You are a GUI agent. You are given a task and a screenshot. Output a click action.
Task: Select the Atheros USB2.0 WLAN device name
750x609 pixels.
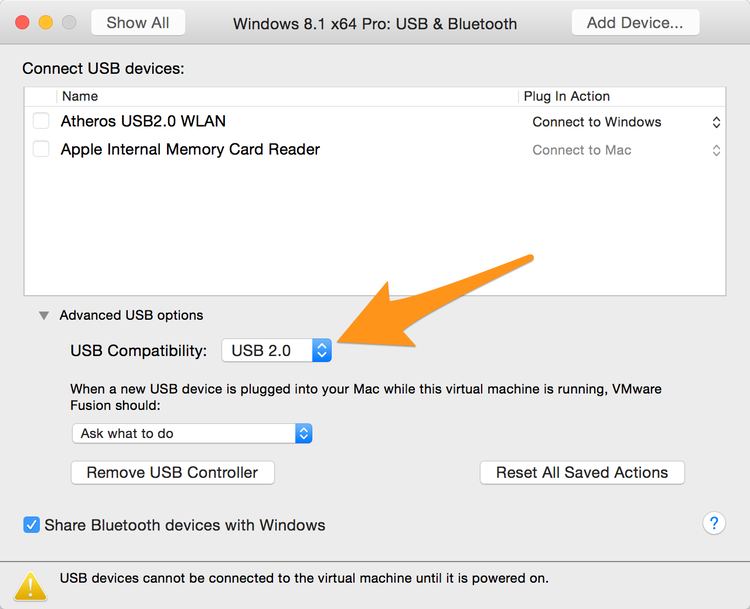(x=143, y=121)
